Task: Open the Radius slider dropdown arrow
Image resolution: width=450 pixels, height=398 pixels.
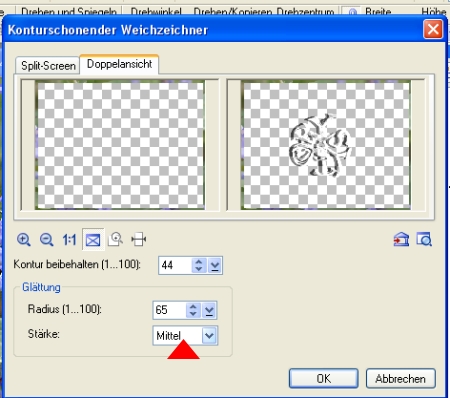Action: coord(209,310)
